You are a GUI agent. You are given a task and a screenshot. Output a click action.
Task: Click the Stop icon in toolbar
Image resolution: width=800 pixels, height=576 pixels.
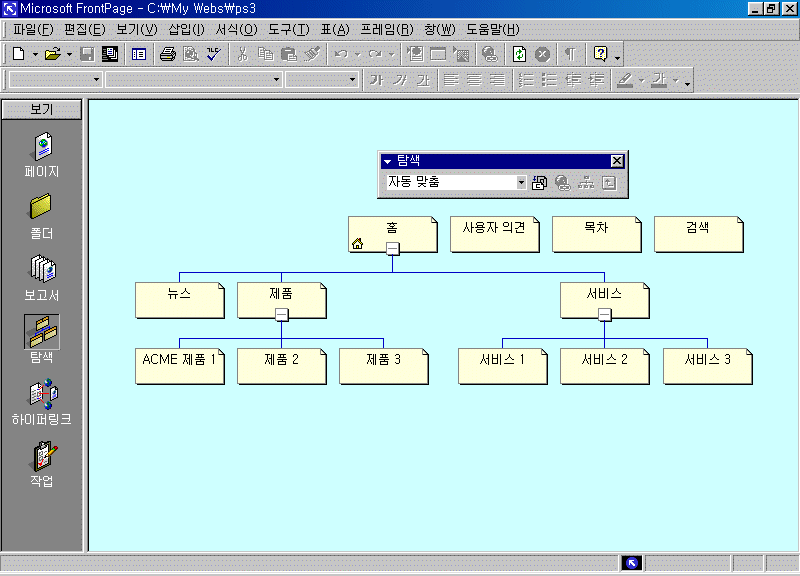tap(542, 54)
